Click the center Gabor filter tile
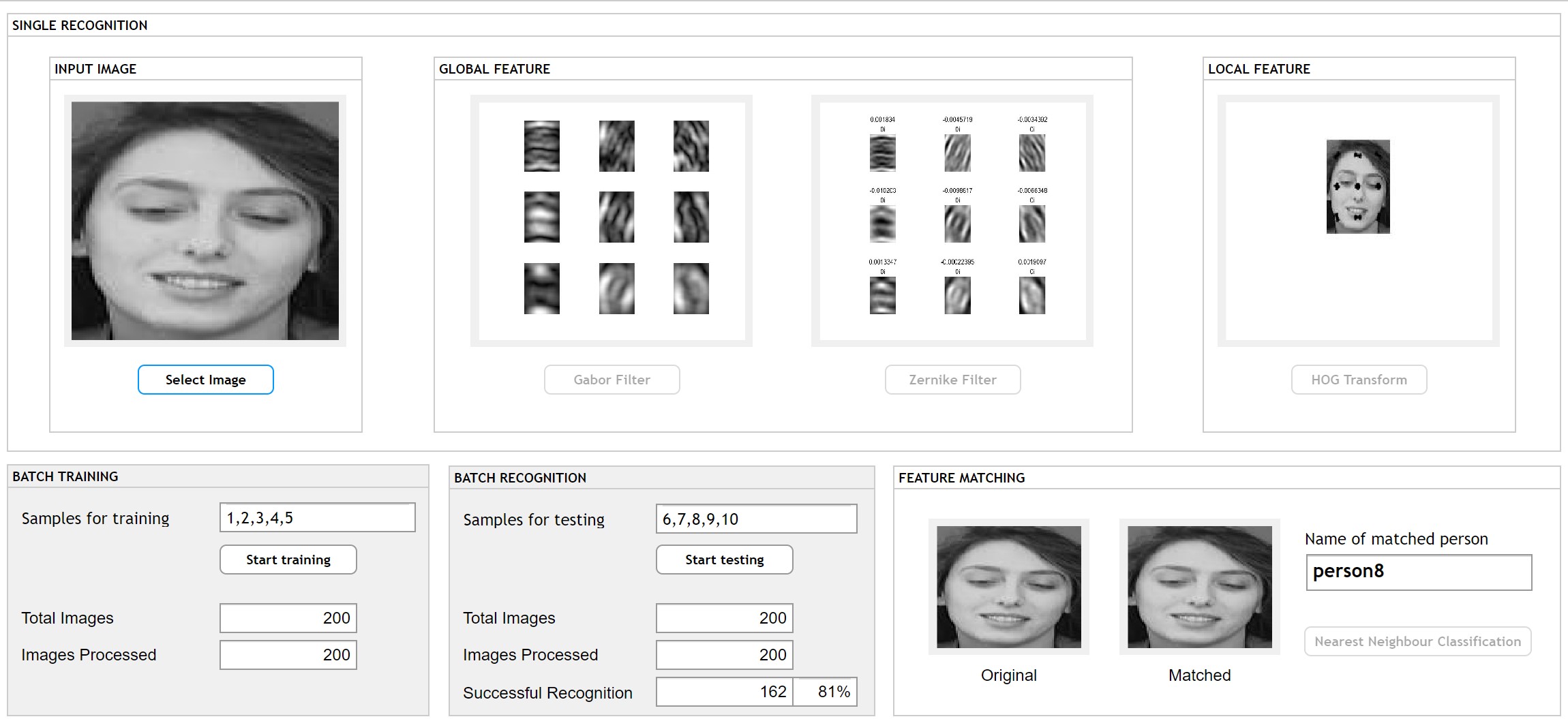This screenshot has width=1568, height=719. coord(616,217)
